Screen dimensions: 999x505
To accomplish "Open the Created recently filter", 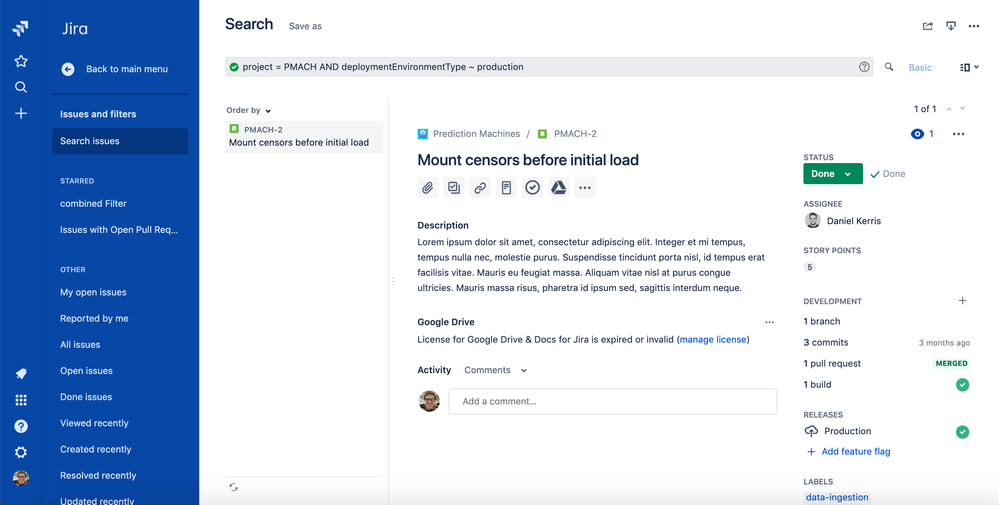I will tap(96, 449).
